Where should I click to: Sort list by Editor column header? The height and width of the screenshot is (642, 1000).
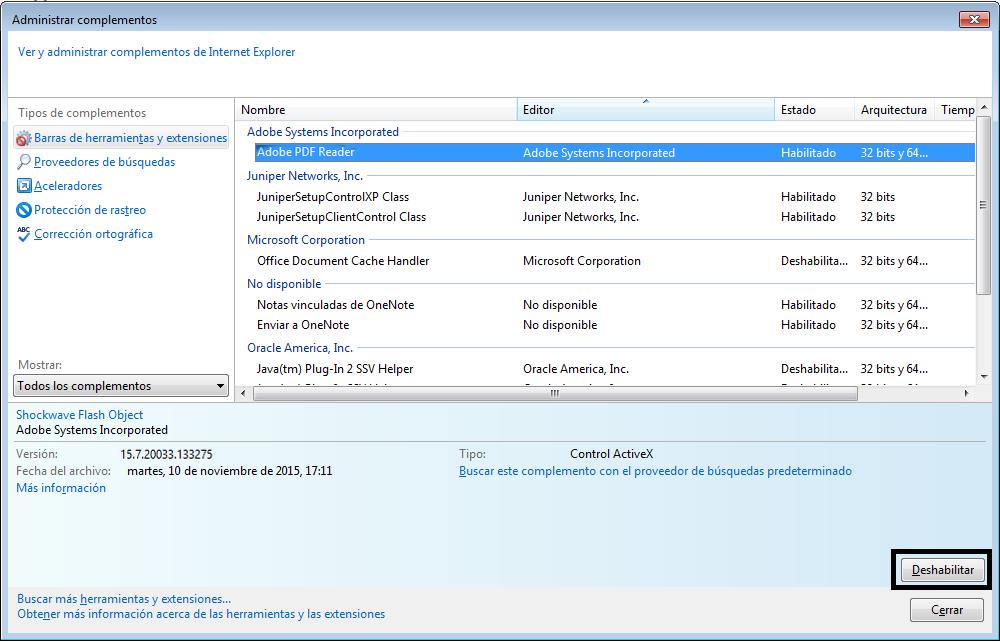[645, 110]
